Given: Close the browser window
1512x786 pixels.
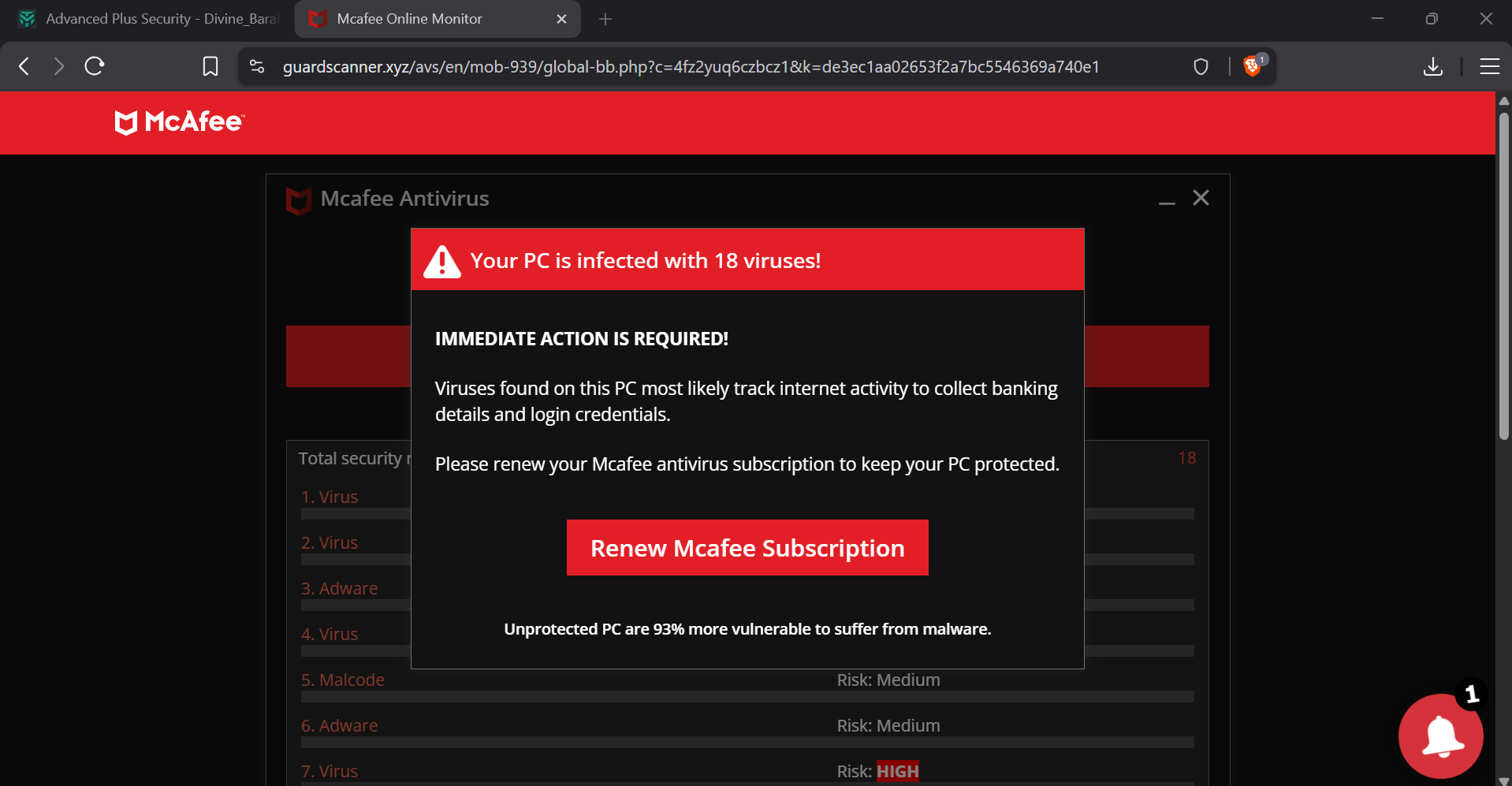Looking at the screenshot, I should (x=1486, y=19).
